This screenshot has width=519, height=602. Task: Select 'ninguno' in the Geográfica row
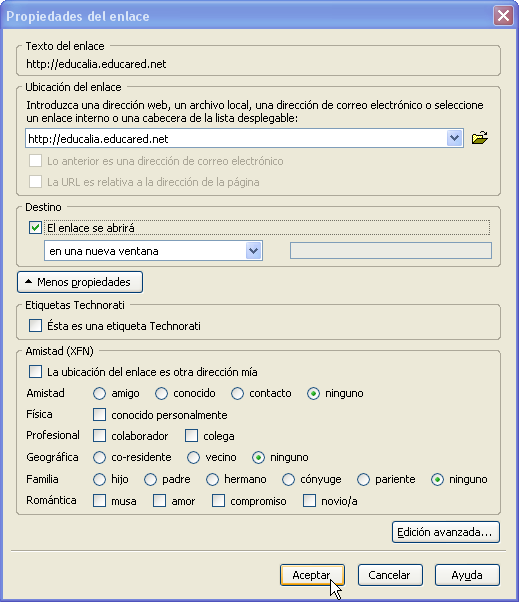(x=258, y=457)
